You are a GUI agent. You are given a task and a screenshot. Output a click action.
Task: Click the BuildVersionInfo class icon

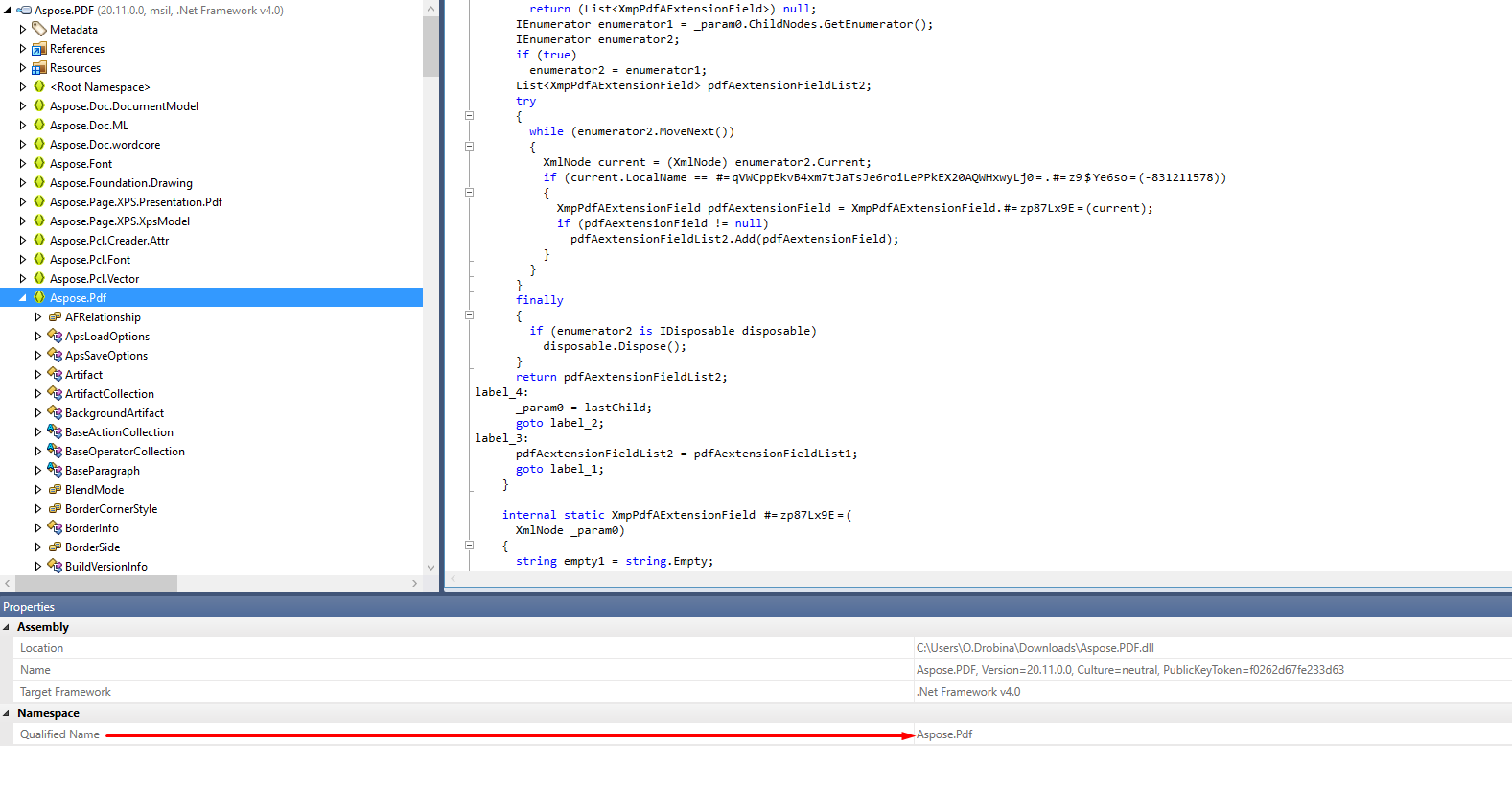click(55, 566)
